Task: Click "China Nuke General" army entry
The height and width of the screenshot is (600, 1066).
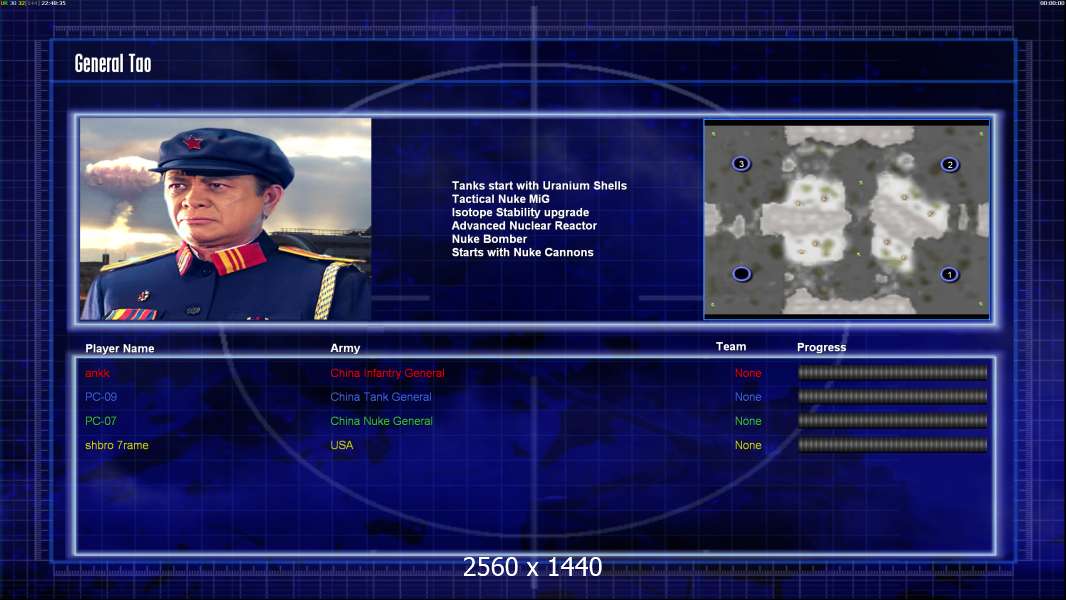Action: (381, 421)
